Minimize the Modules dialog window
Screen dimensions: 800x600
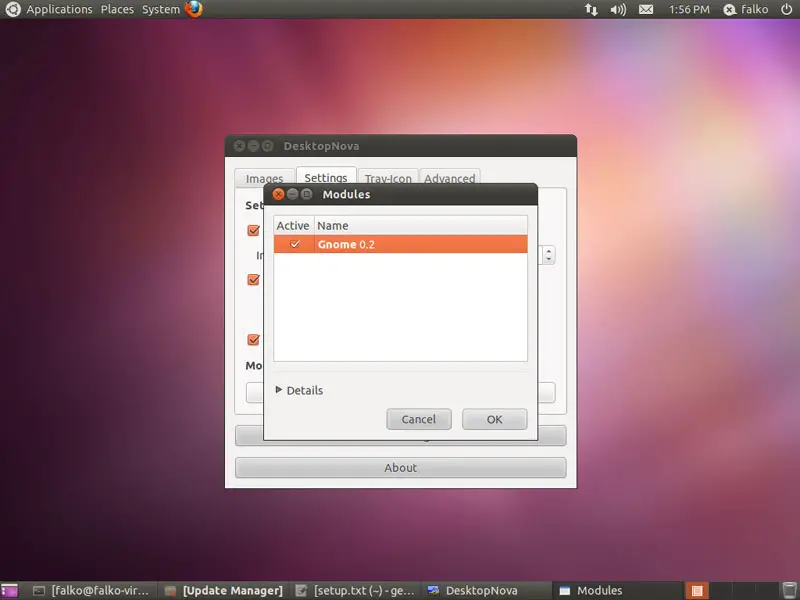click(x=292, y=194)
